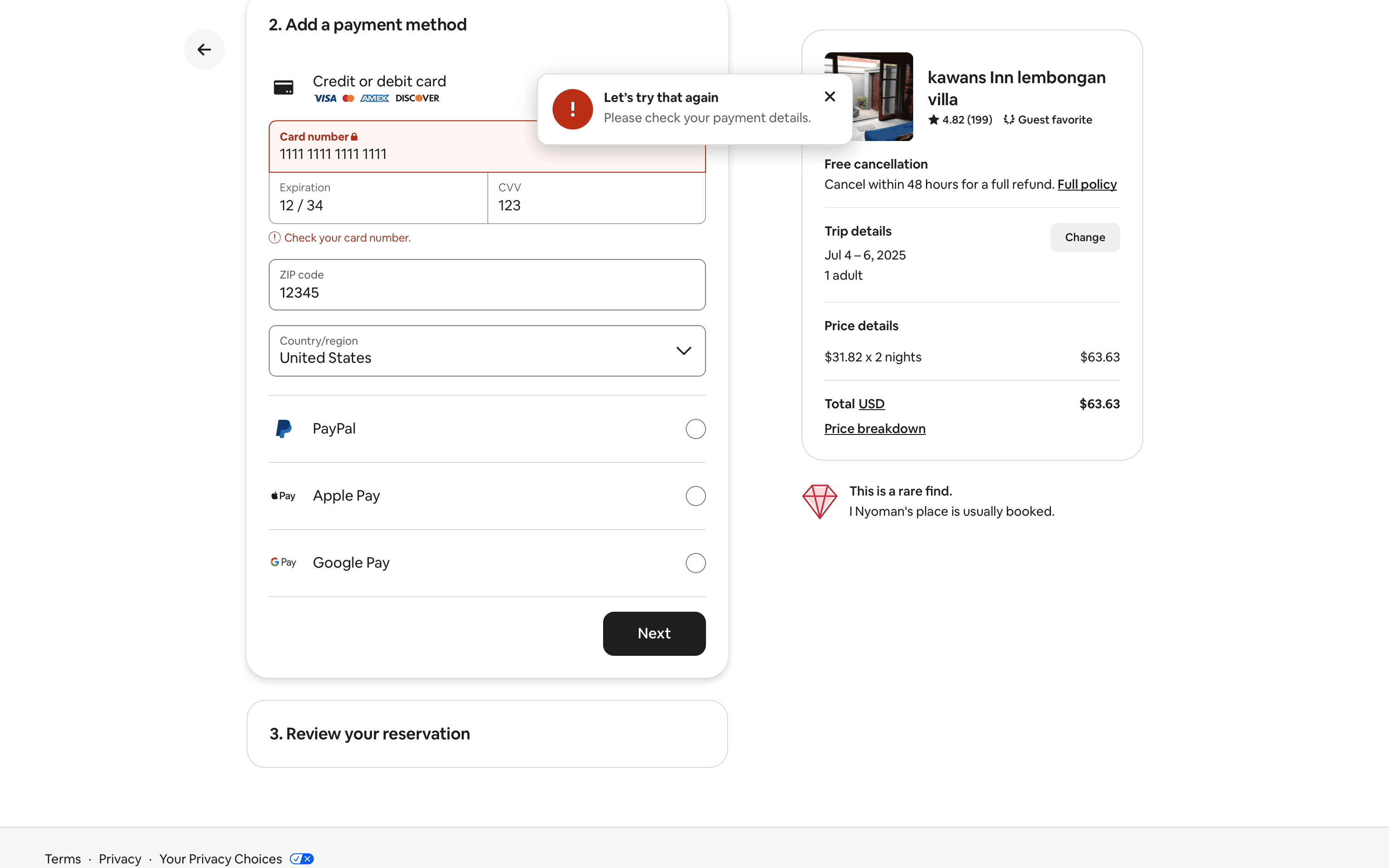The width and height of the screenshot is (1389, 868).
Task: Select the Apple Pay radio button
Action: 695,496
